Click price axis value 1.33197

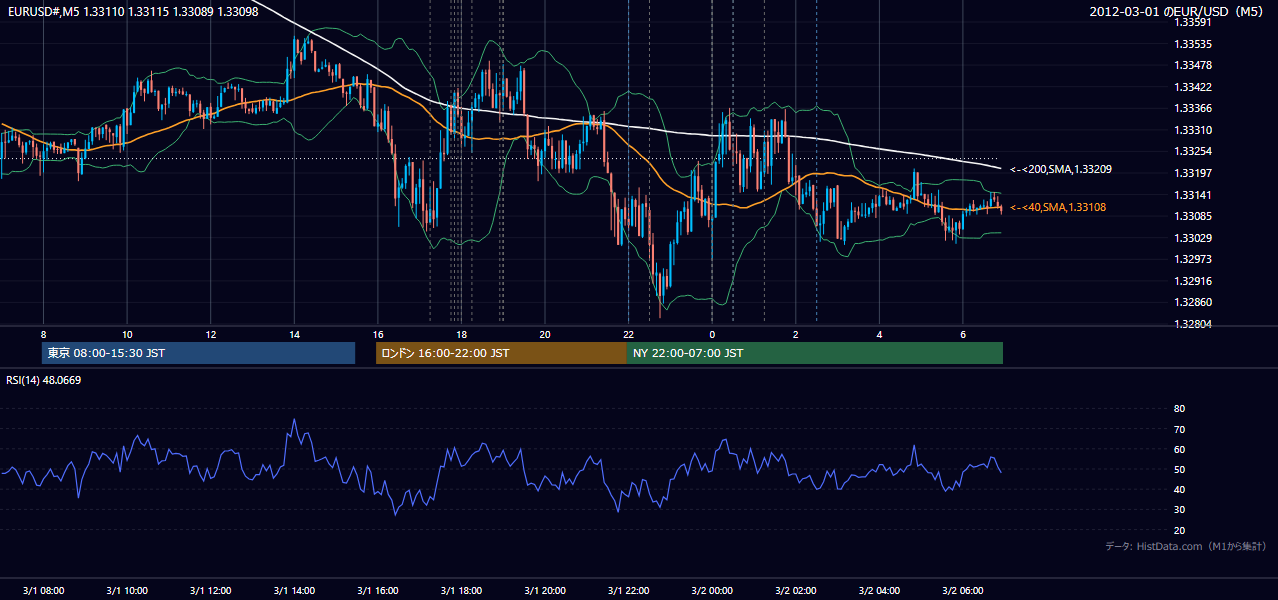[x=1193, y=173]
